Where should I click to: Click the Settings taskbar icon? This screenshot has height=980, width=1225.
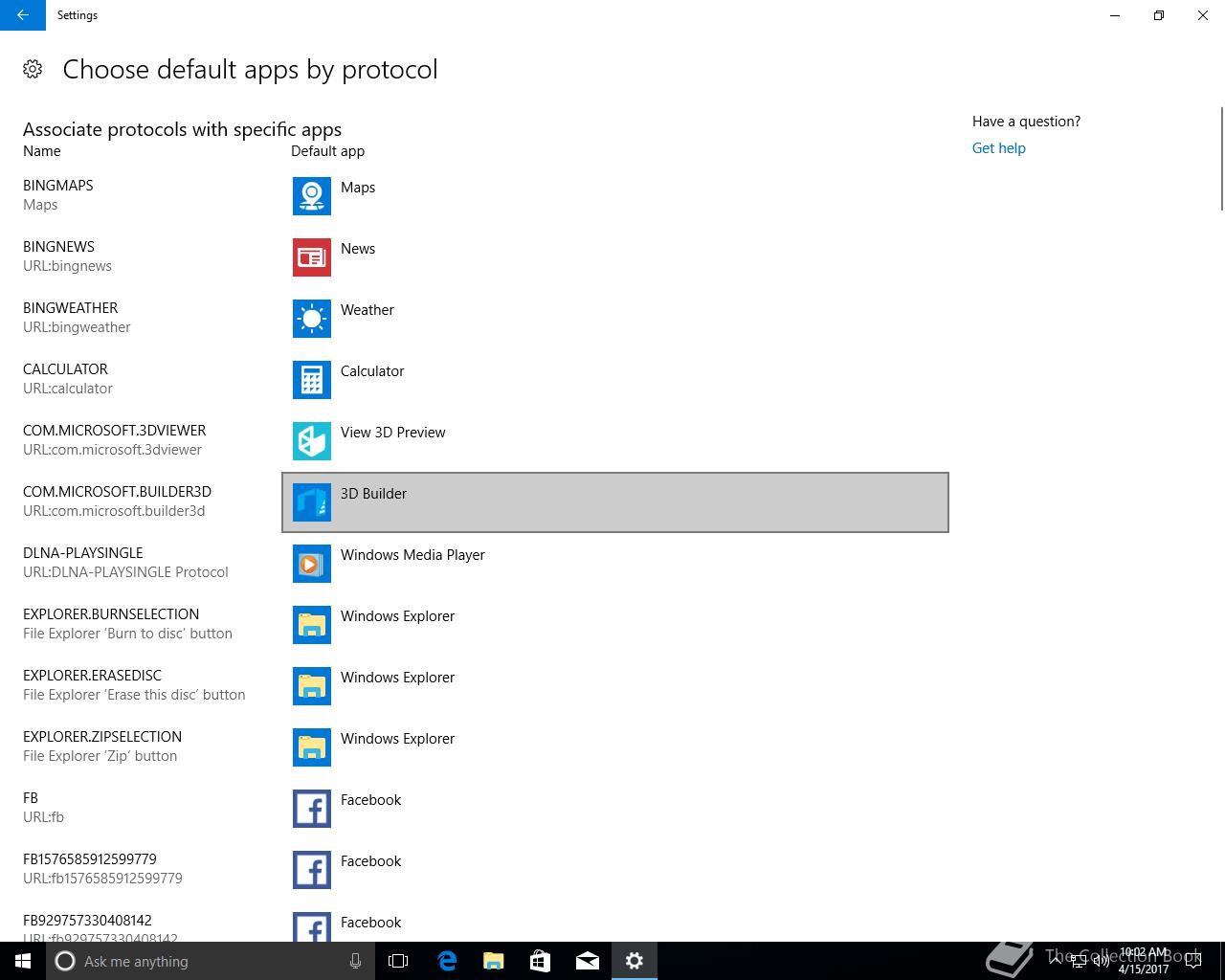point(634,961)
